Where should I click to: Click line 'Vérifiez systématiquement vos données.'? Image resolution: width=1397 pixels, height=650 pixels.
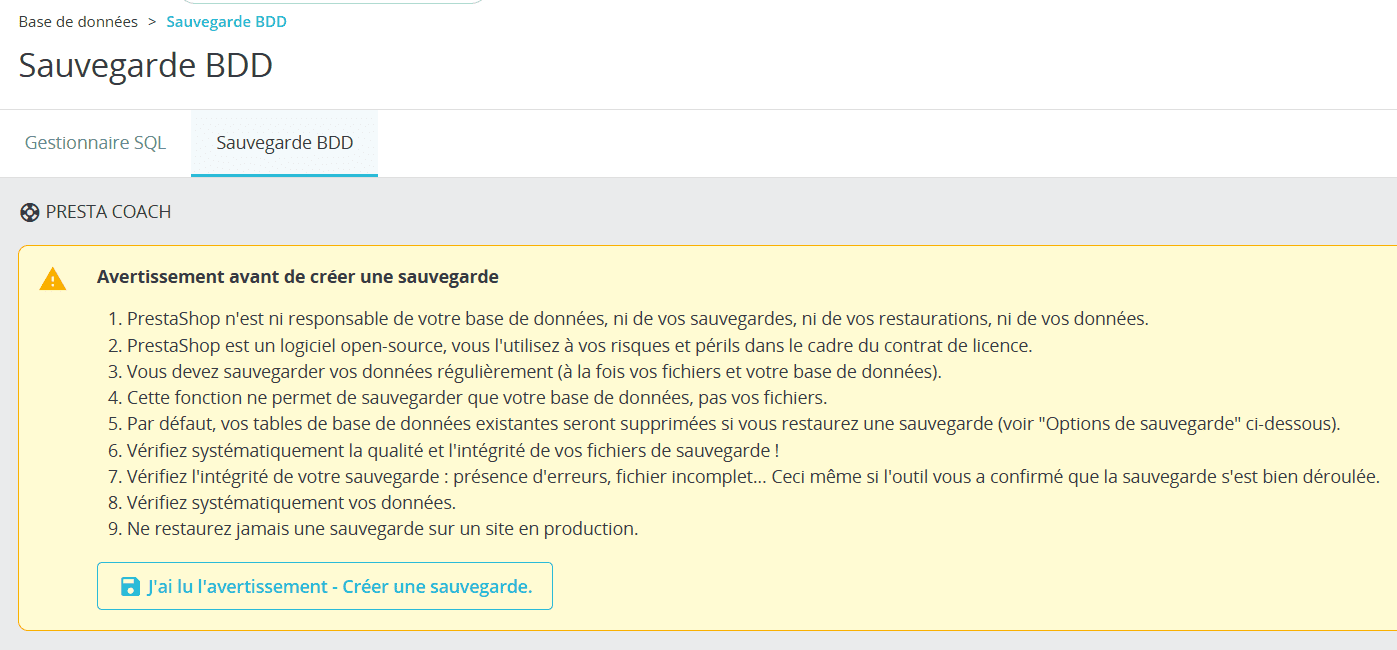click(x=291, y=502)
